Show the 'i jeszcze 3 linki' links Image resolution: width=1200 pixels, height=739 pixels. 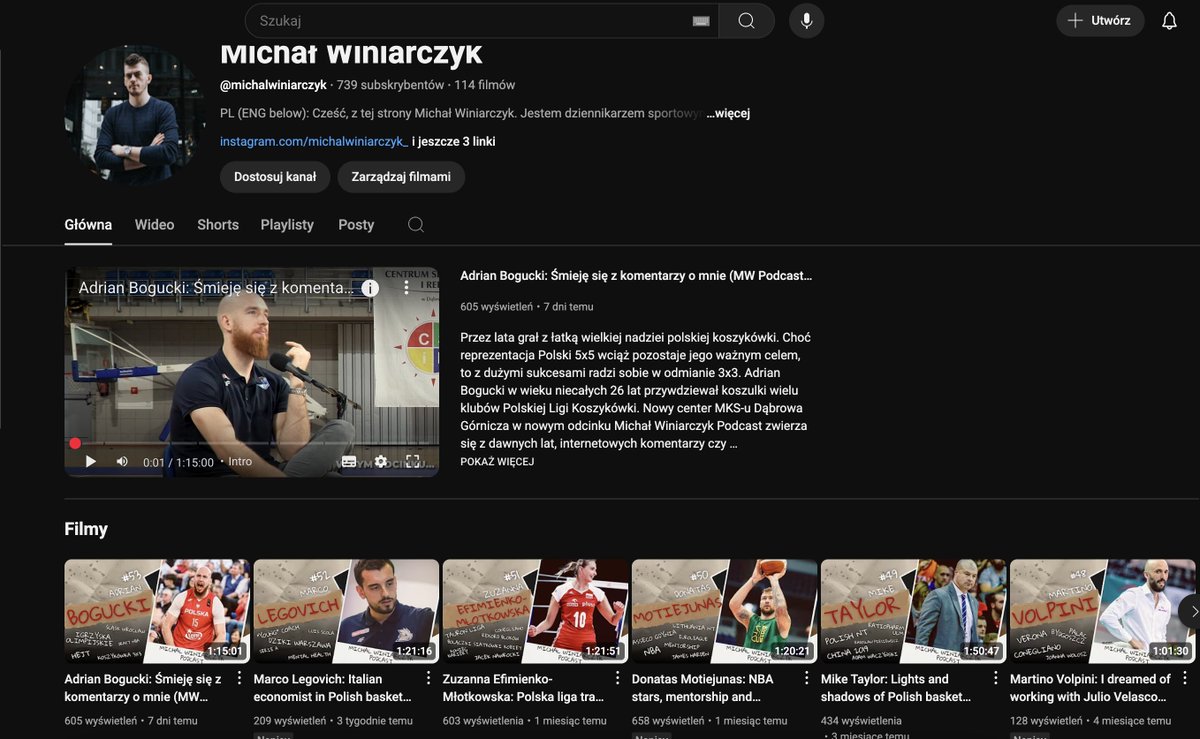coord(454,141)
